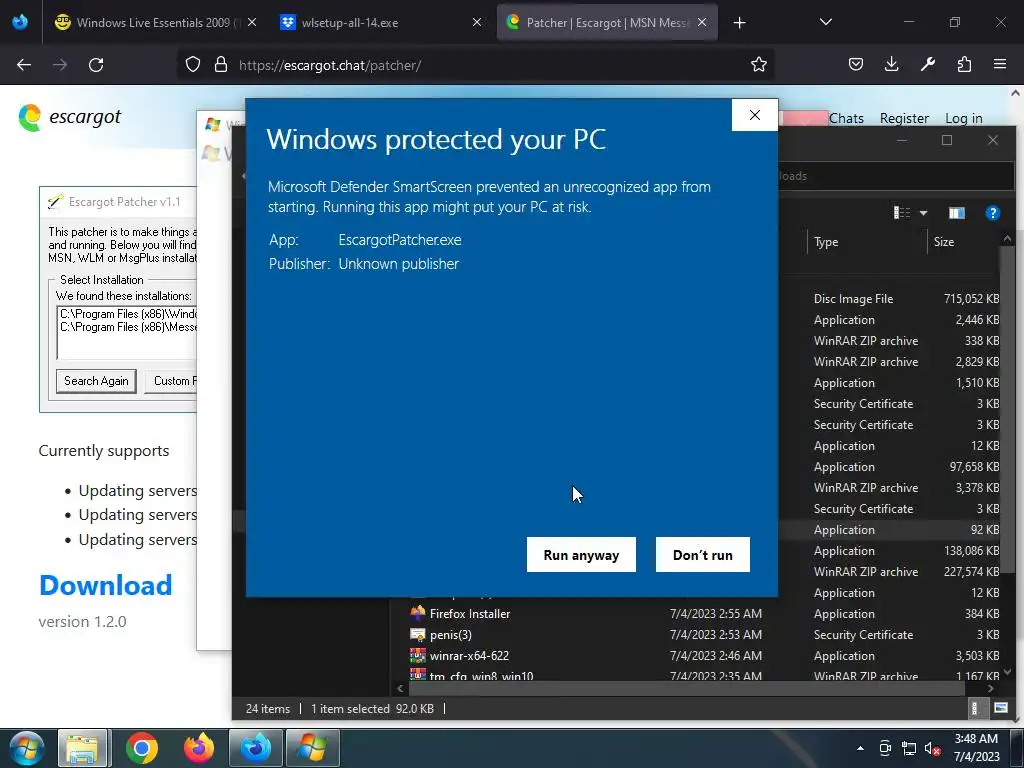Open Explorer view options dropdown arrow
This screenshot has height=768, width=1024.
pyautogui.click(x=923, y=213)
